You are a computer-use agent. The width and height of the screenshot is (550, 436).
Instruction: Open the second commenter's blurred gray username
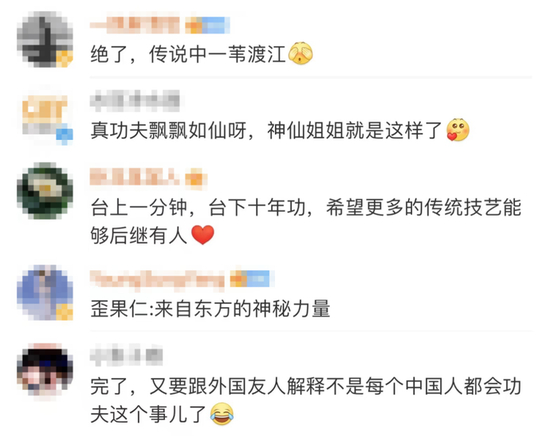tap(135, 100)
